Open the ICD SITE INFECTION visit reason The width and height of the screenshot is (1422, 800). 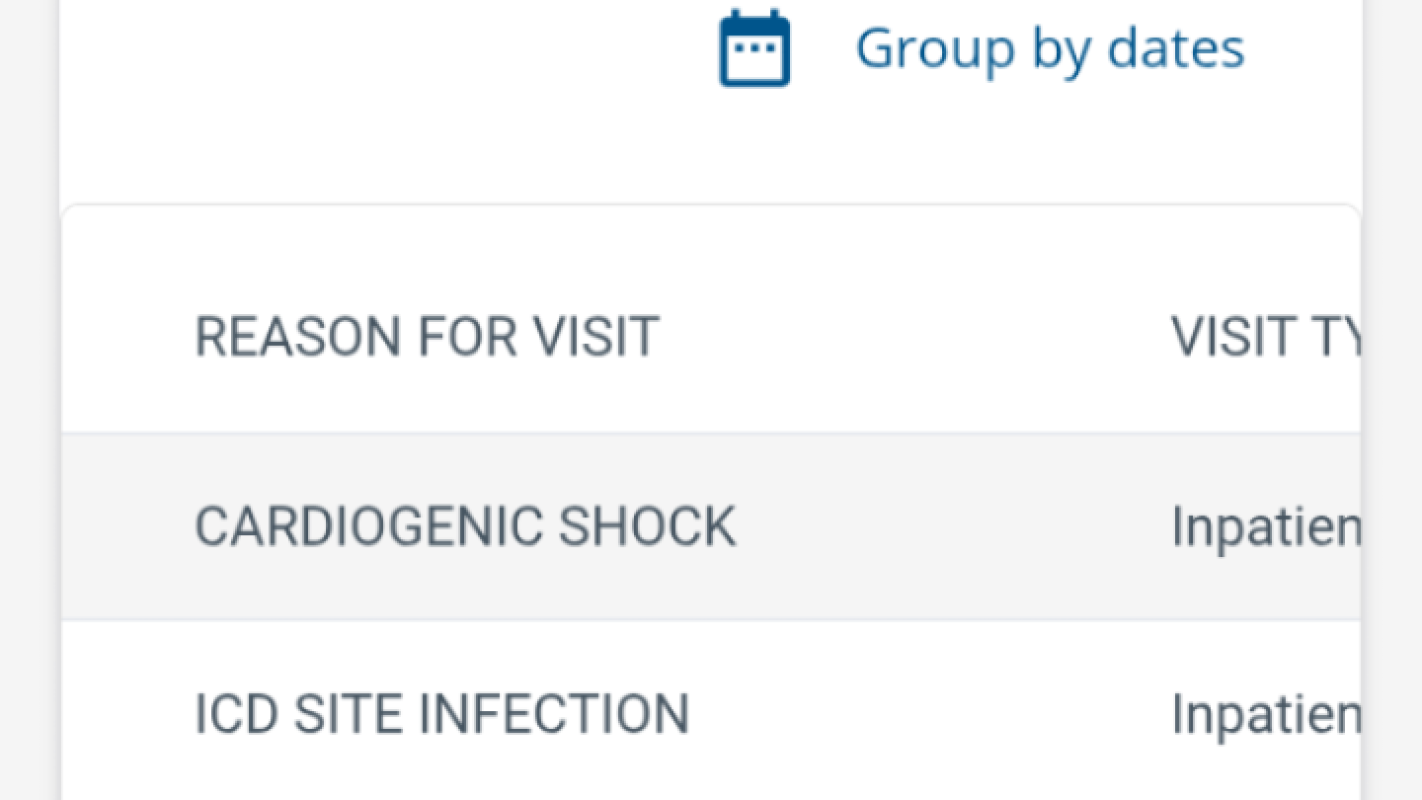tap(441, 714)
